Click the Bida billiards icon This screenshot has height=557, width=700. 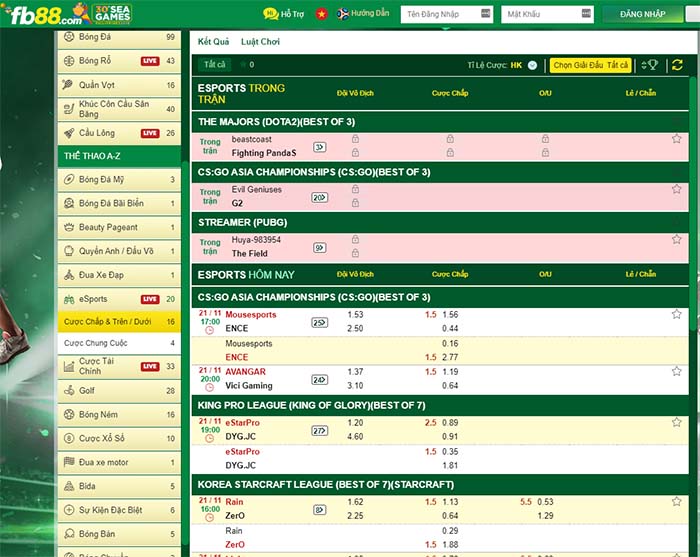[x=69, y=486]
